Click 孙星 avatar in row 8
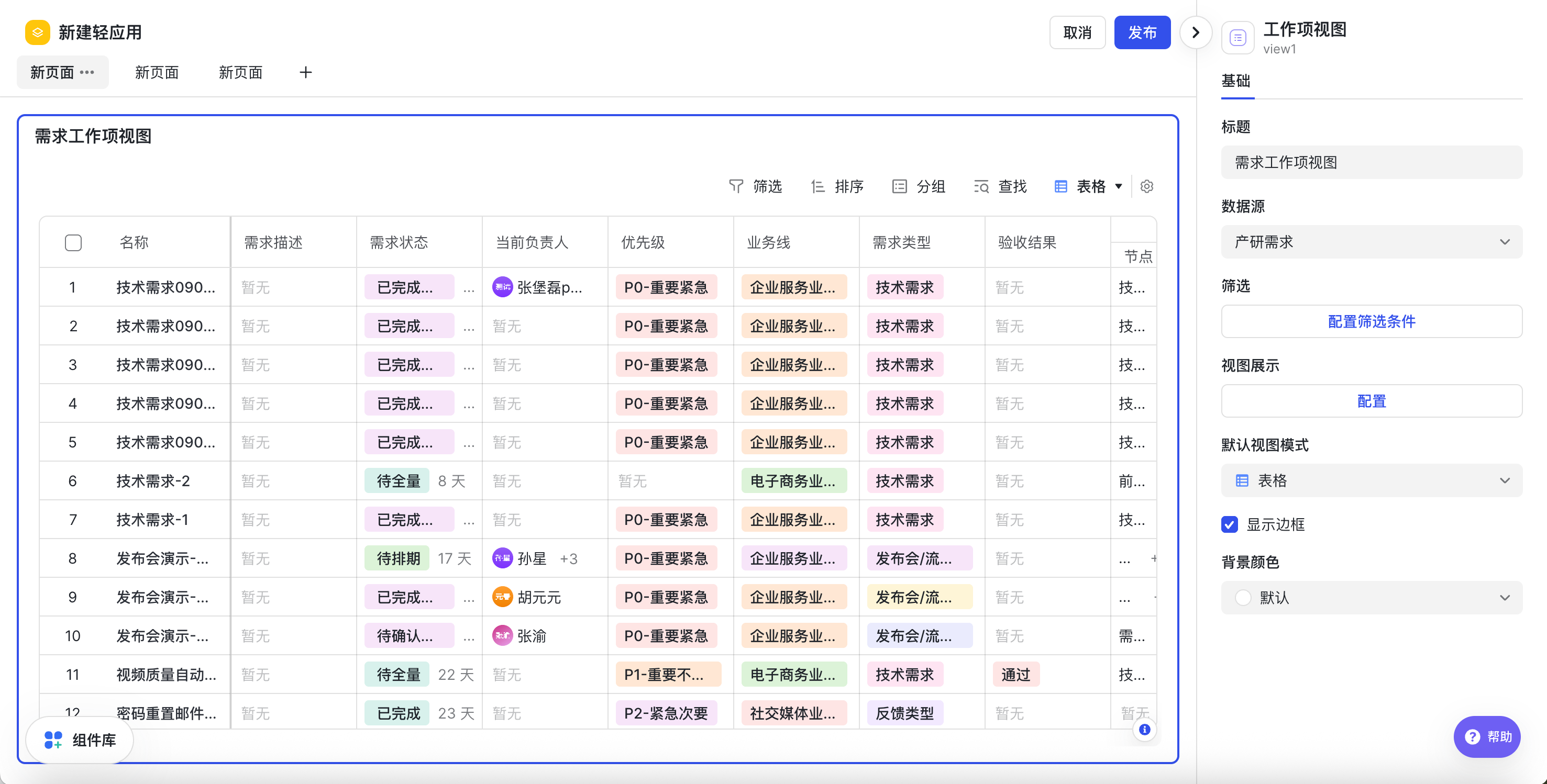Screen dimensions: 1547x784 (x=502, y=558)
